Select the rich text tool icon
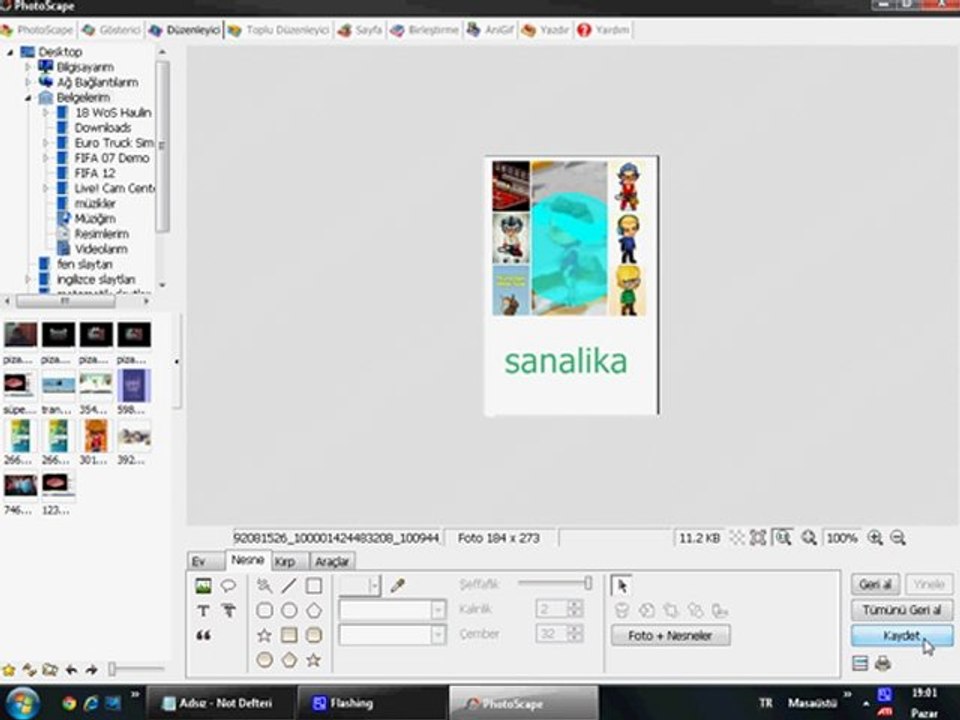This screenshot has height=720, width=960. pyautogui.click(x=228, y=610)
